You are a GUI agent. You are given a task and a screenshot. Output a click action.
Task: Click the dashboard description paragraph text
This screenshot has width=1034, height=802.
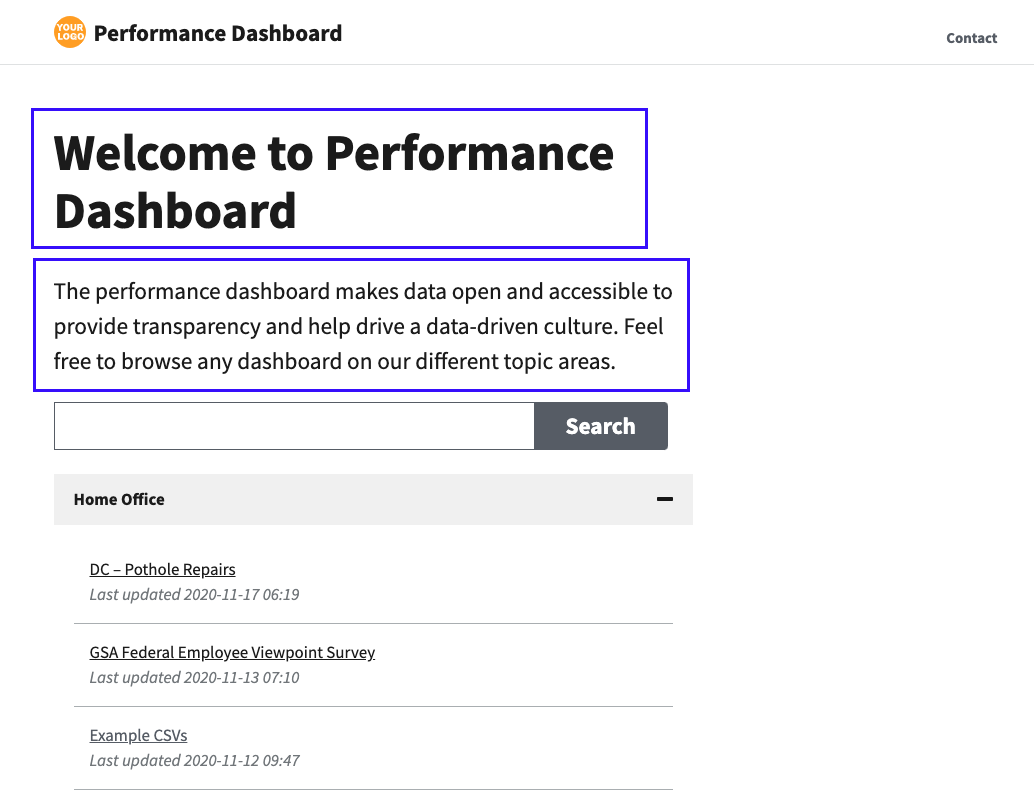(361, 326)
